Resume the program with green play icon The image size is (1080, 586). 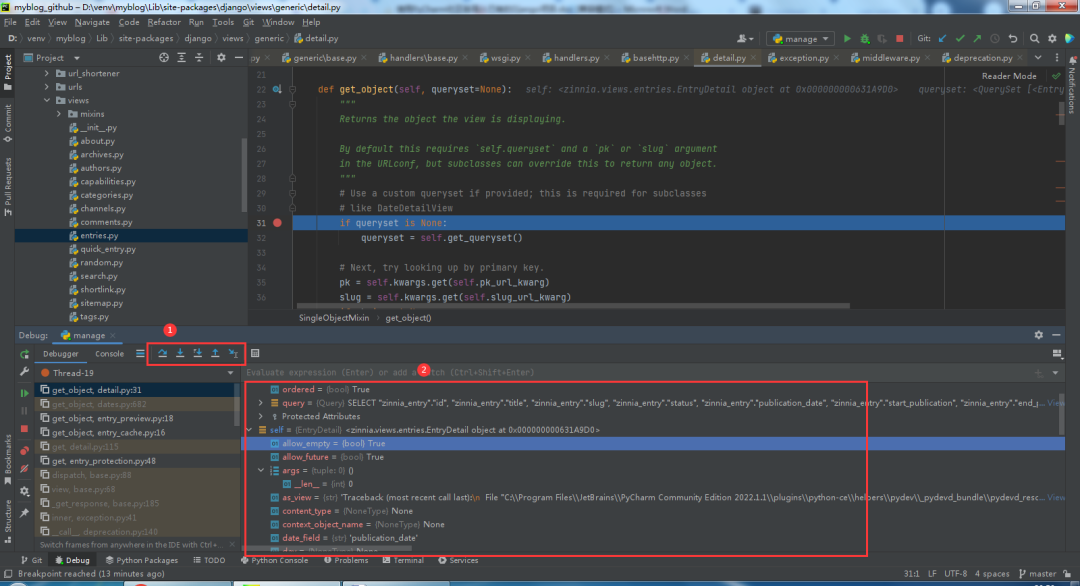pos(25,393)
